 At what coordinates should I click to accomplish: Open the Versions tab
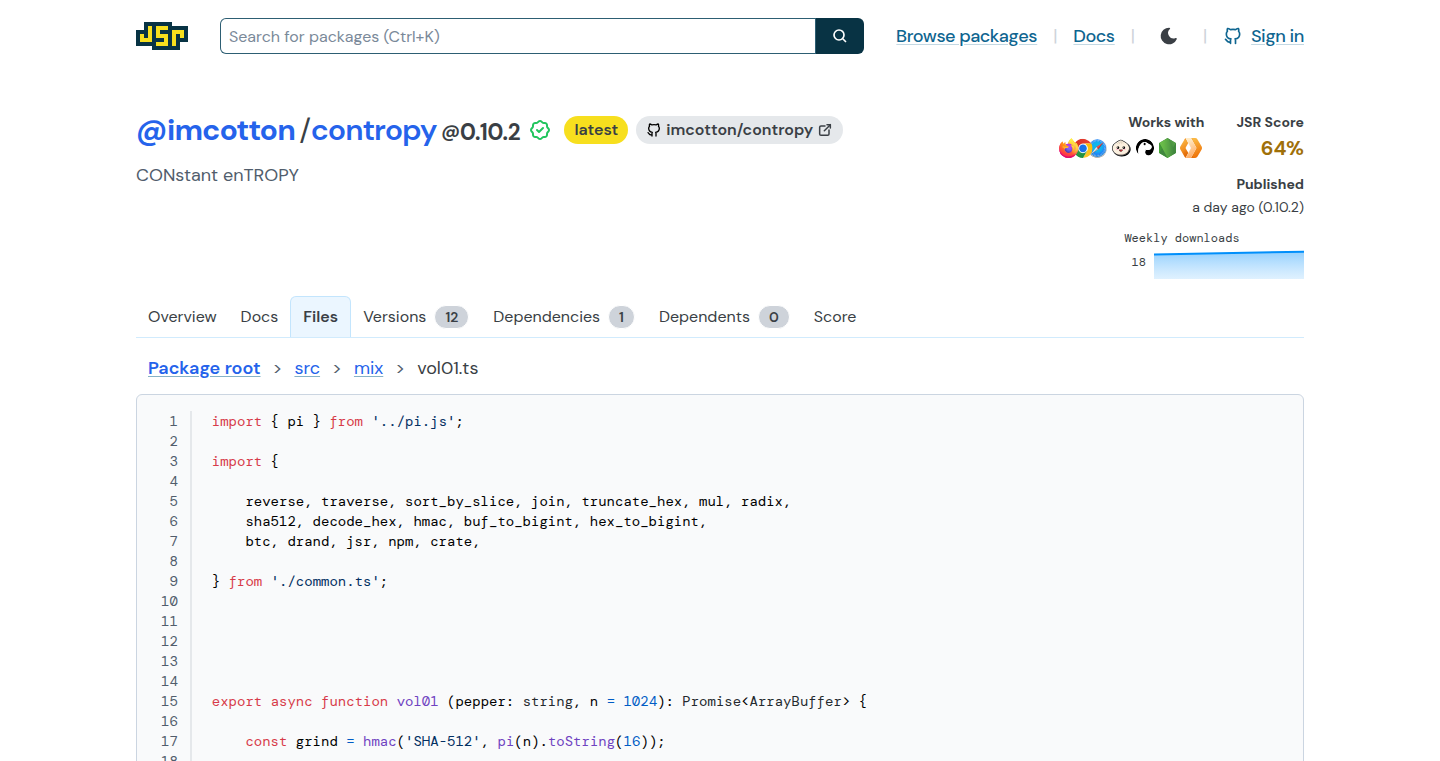tap(415, 317)
